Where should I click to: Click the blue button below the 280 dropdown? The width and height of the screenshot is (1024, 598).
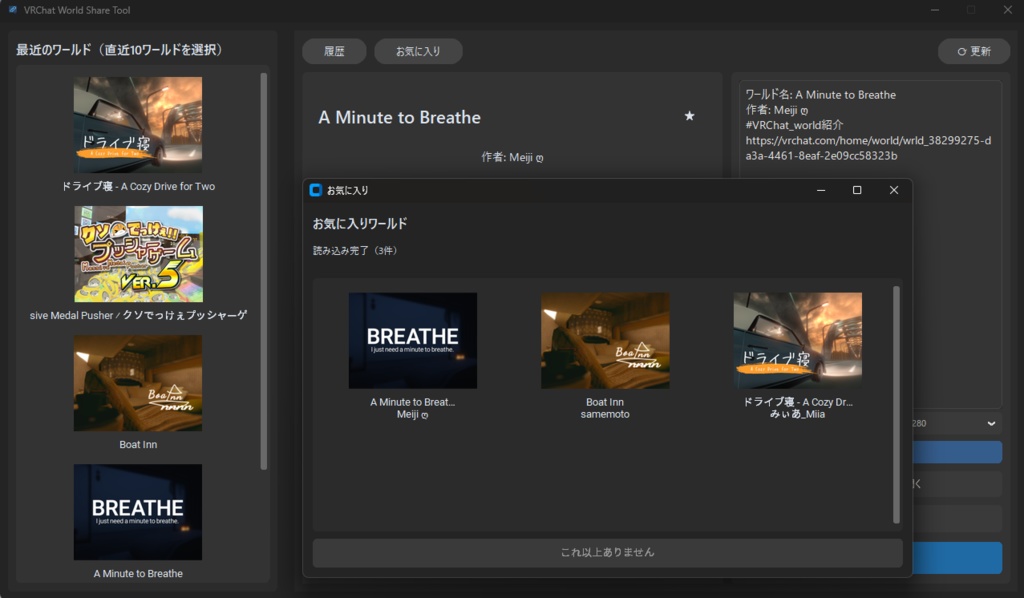[957, 452]
